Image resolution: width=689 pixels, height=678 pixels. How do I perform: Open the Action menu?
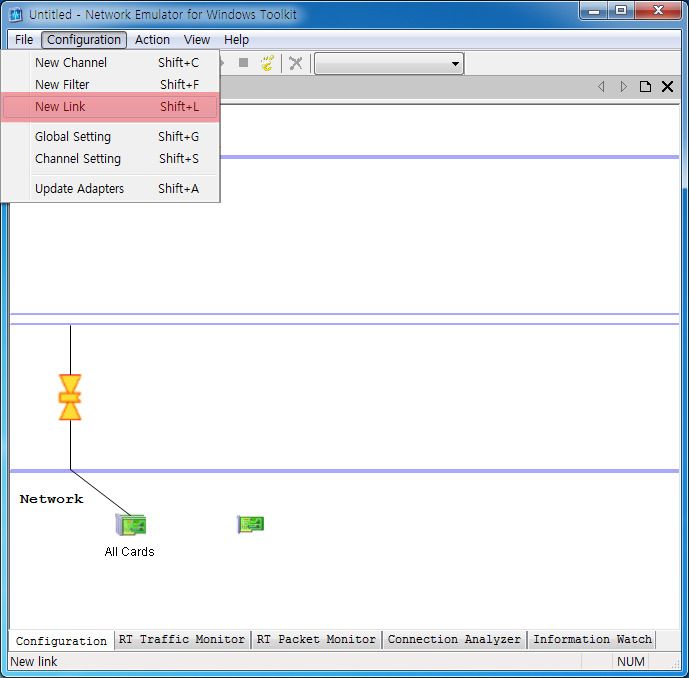click(x=152, y=40)
